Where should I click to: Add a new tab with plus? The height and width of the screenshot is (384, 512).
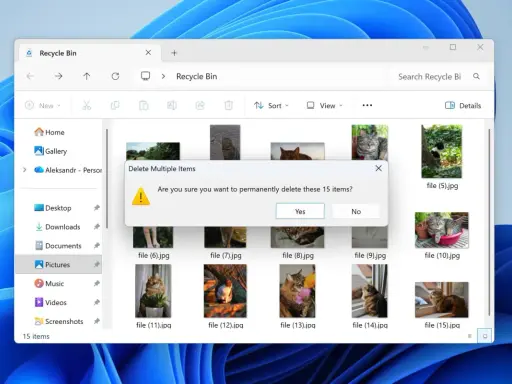(174, 53)
